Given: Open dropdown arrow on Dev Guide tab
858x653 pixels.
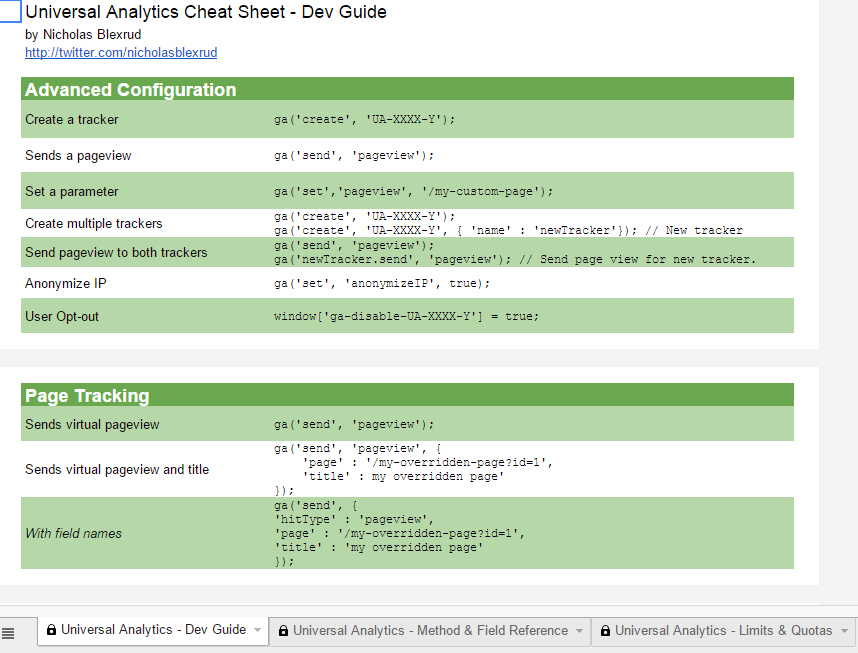Looking at the screenshot, I should pyautogui.click(x=257, y=630).
